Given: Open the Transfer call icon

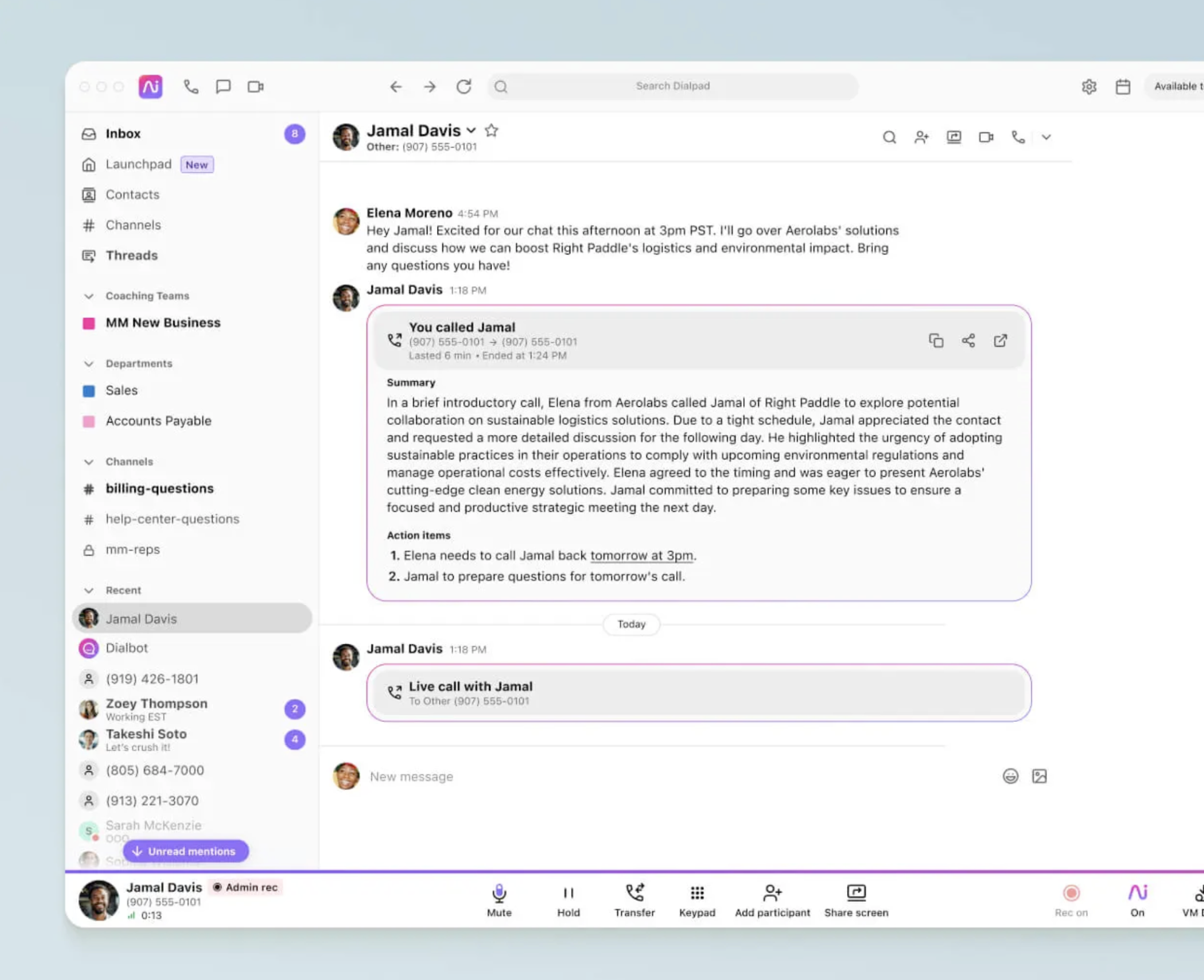Looking at the screenshot, I should click(634, 893).
